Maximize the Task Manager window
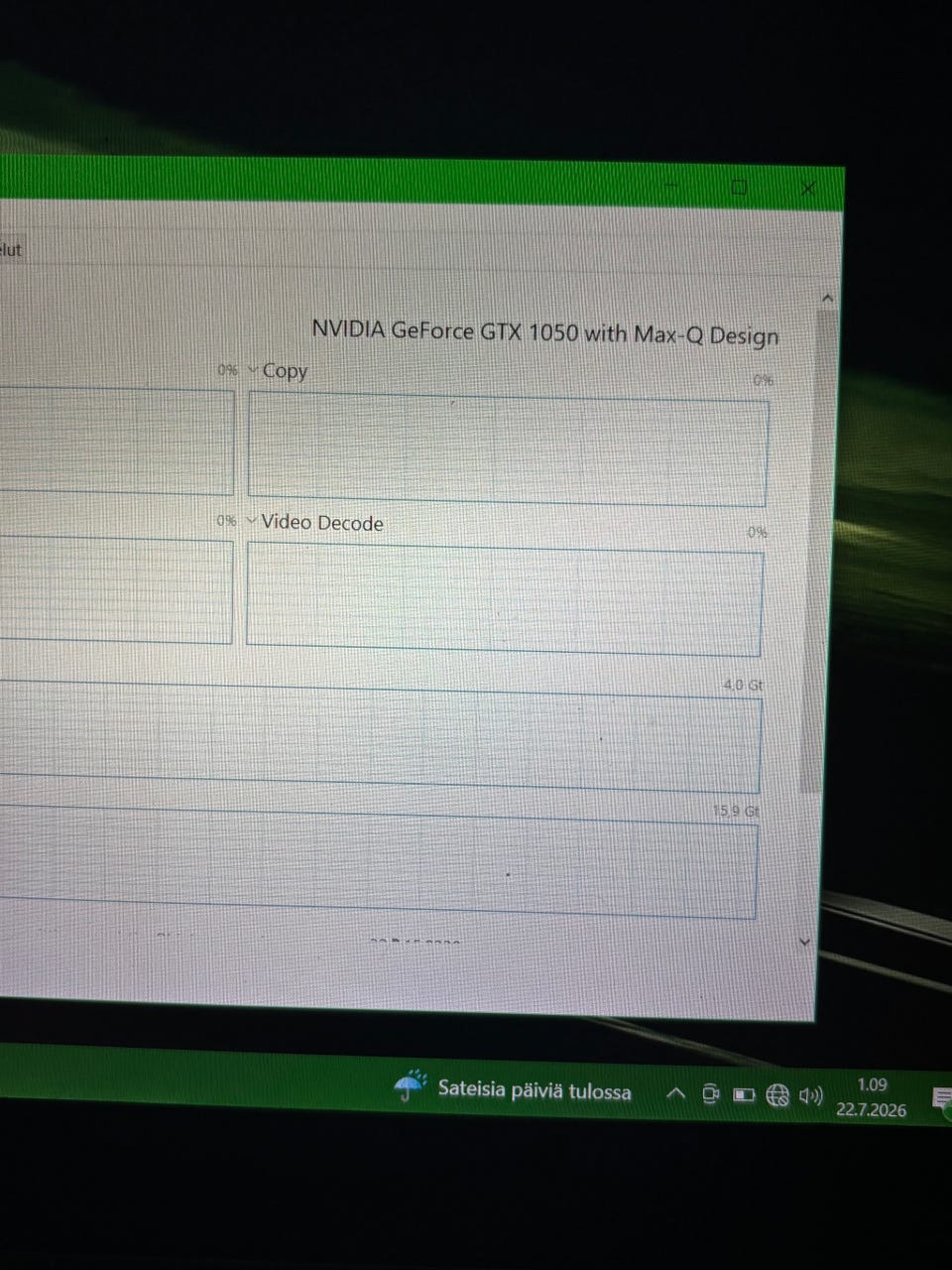The image size is (952, 1270). (739, 187)
